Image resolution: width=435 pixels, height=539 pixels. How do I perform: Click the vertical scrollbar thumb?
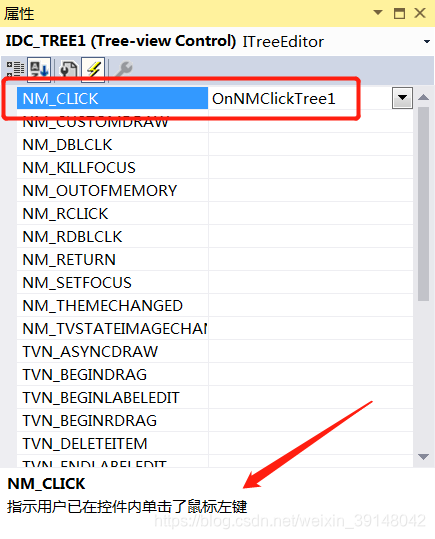(423, 204)
